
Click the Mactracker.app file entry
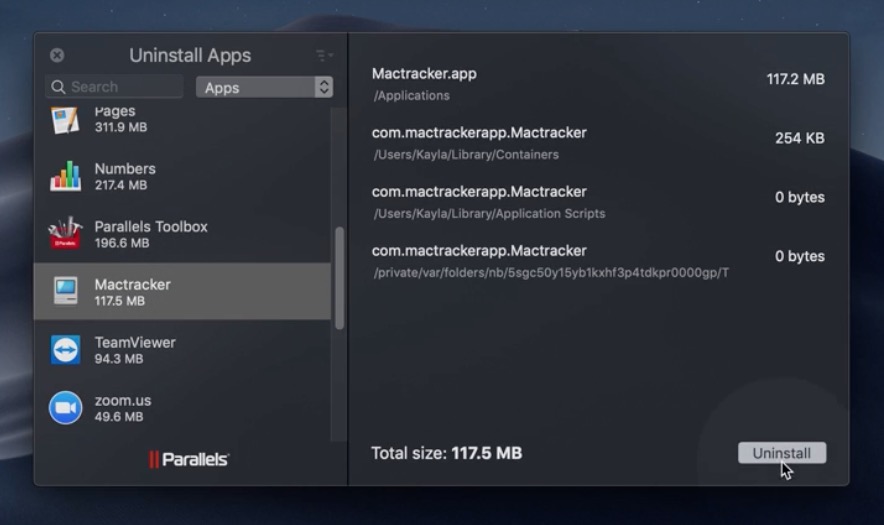tap(424, 74)
